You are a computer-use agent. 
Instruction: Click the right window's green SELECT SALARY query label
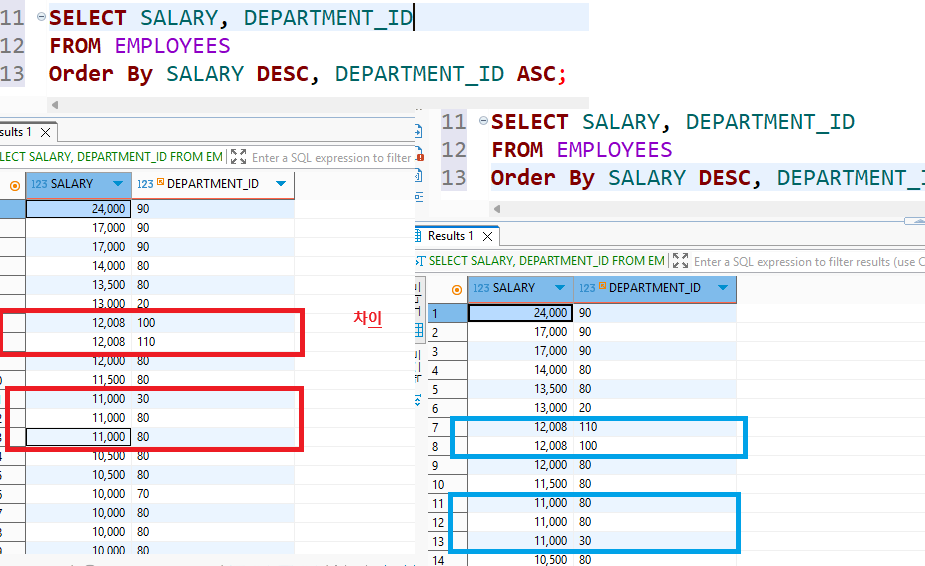(x=546, y=261)
